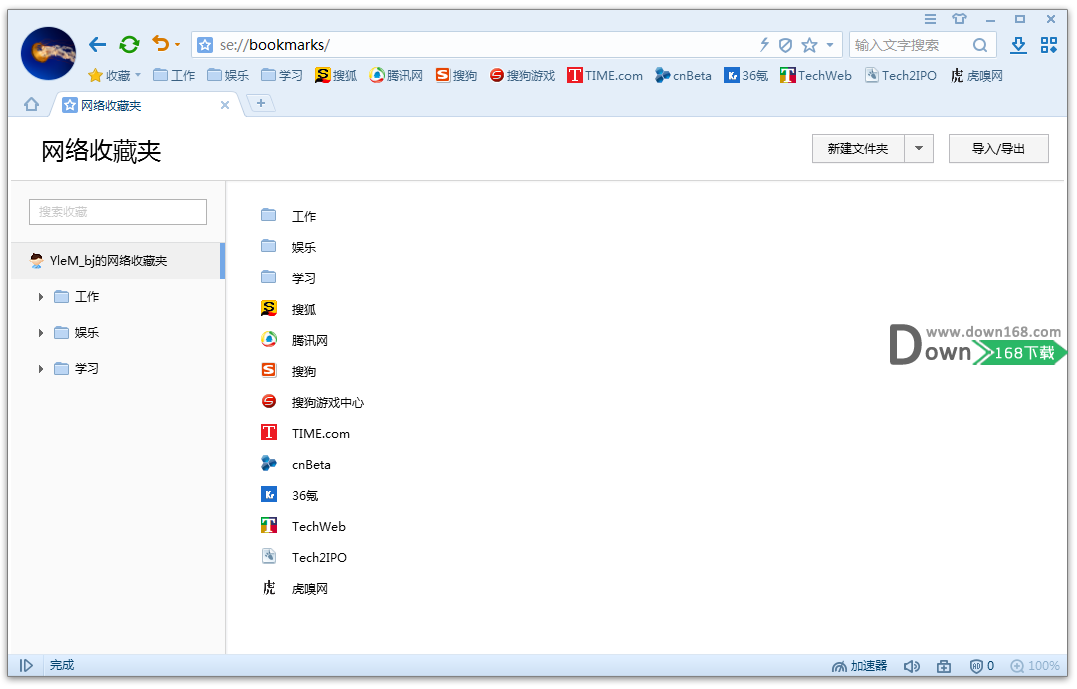Open the apps grid extension icon

tap(1049, 45)
